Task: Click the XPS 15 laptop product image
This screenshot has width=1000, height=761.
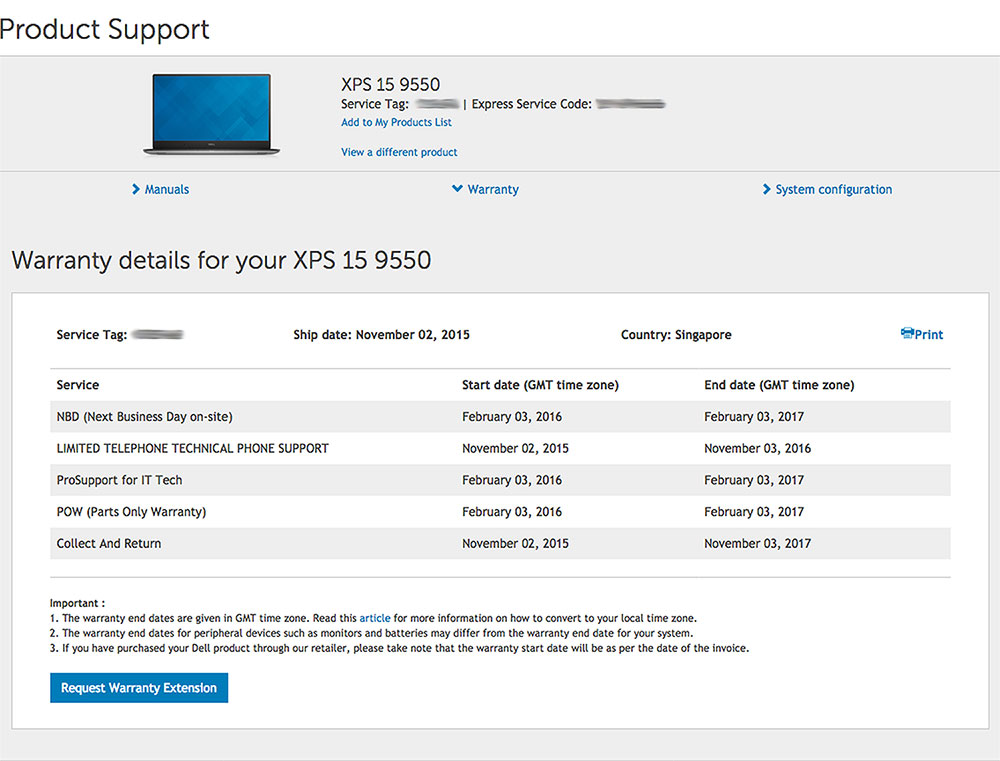Action: coord(211,115)
